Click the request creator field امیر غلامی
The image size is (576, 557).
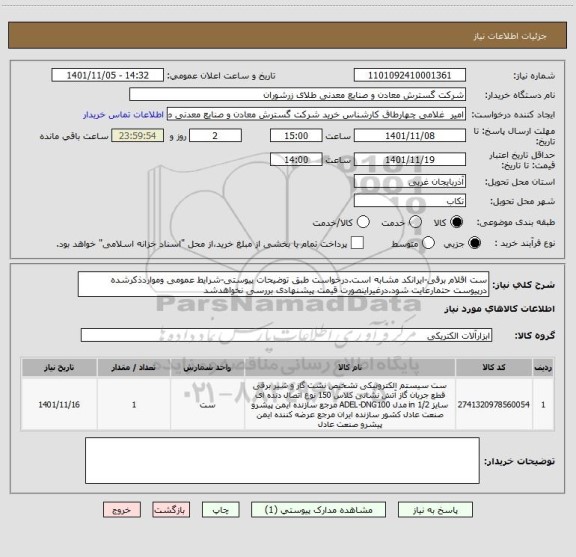316,115
